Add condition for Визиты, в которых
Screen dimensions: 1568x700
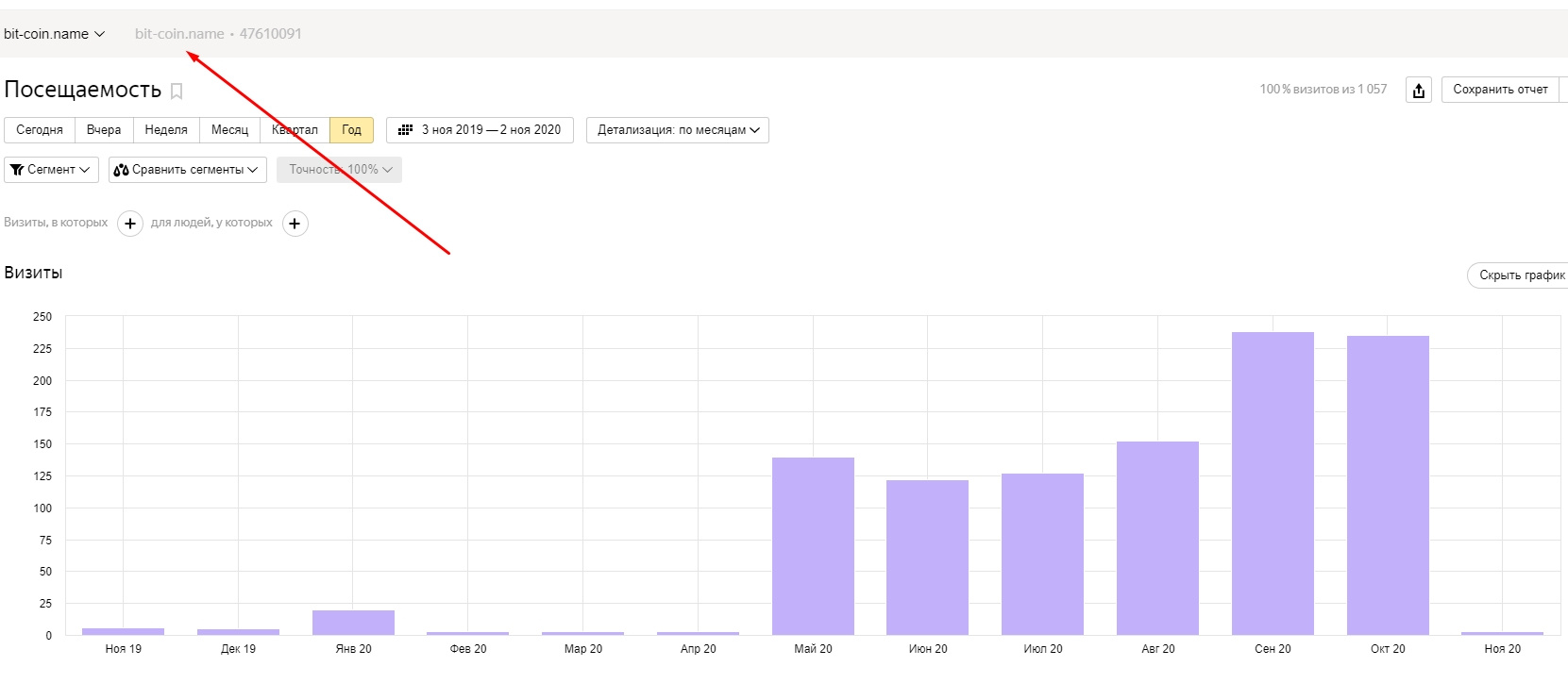130,224
